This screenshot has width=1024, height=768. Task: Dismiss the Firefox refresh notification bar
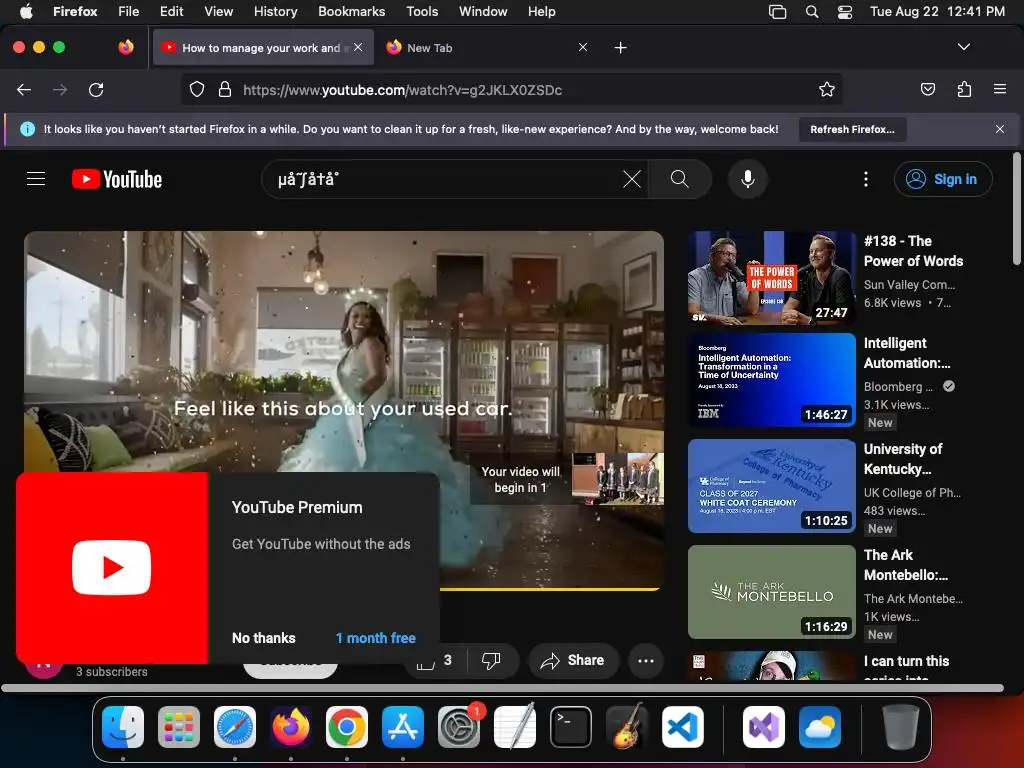(x=999, y=129)
